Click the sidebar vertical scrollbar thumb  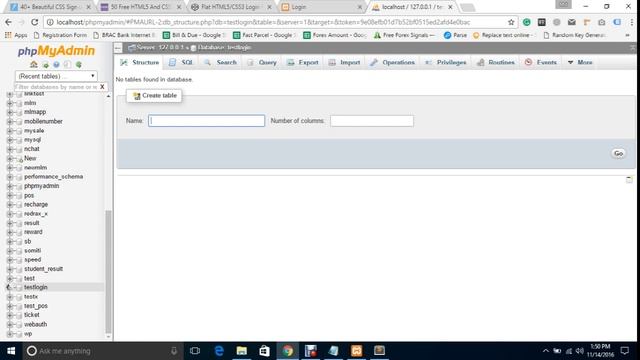coord(108,271)
